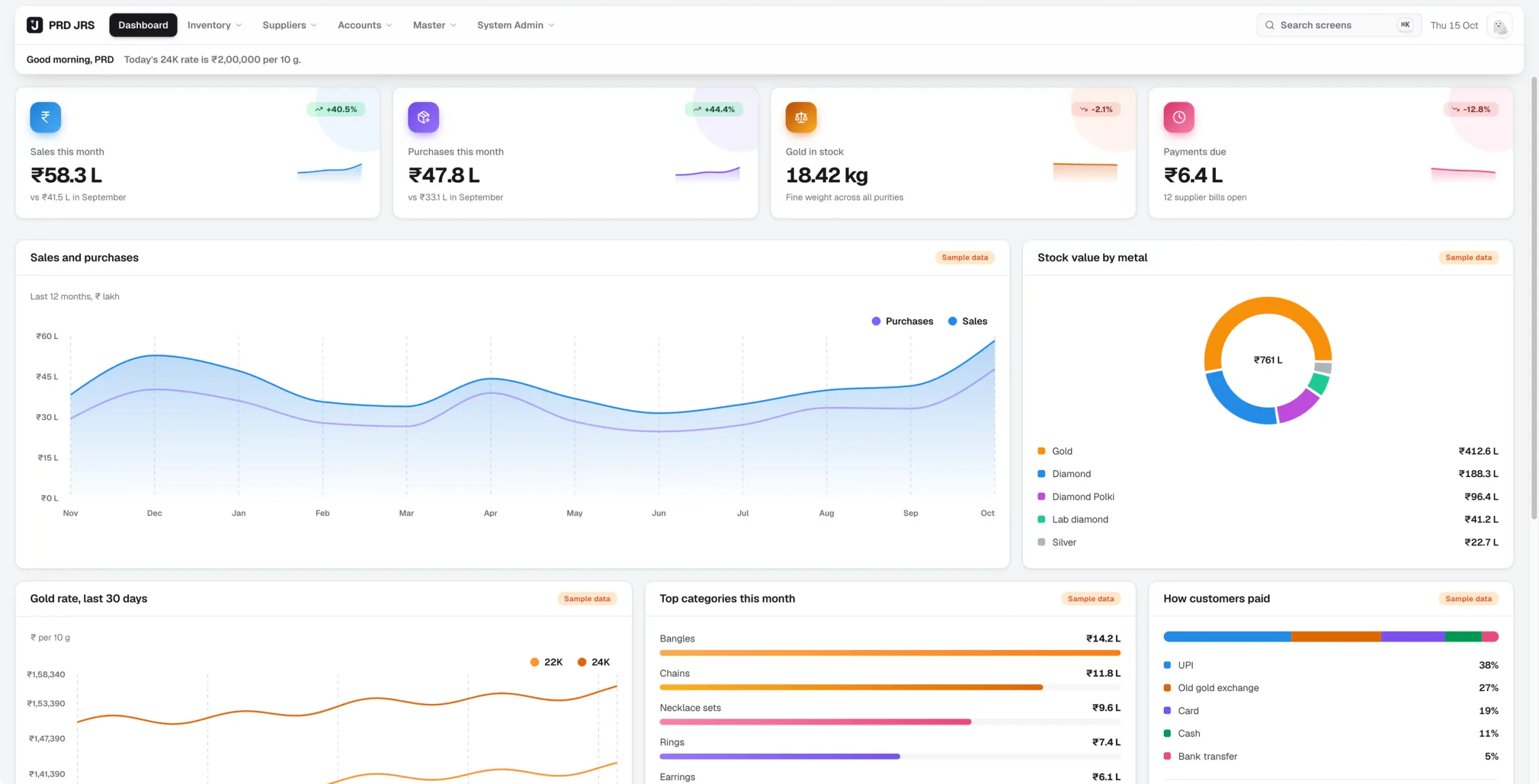Go to the Dashboard tab

[143, 25]
